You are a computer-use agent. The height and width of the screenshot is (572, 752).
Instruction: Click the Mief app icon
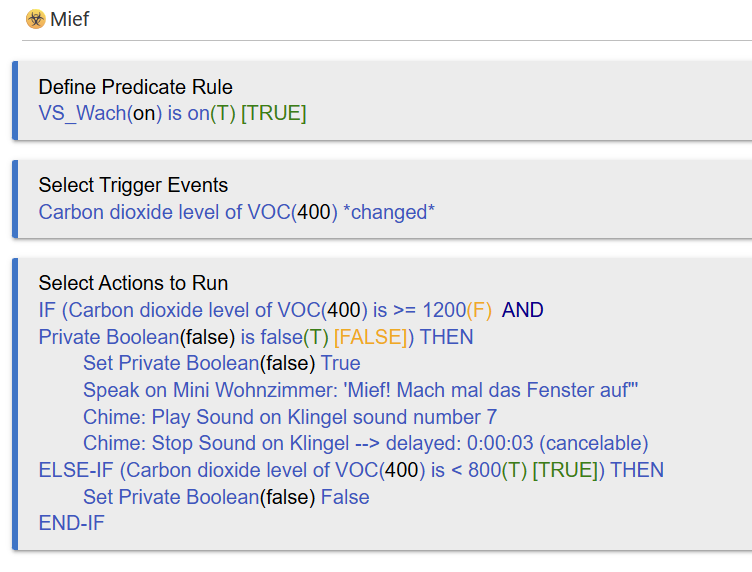tap(35, 19)
